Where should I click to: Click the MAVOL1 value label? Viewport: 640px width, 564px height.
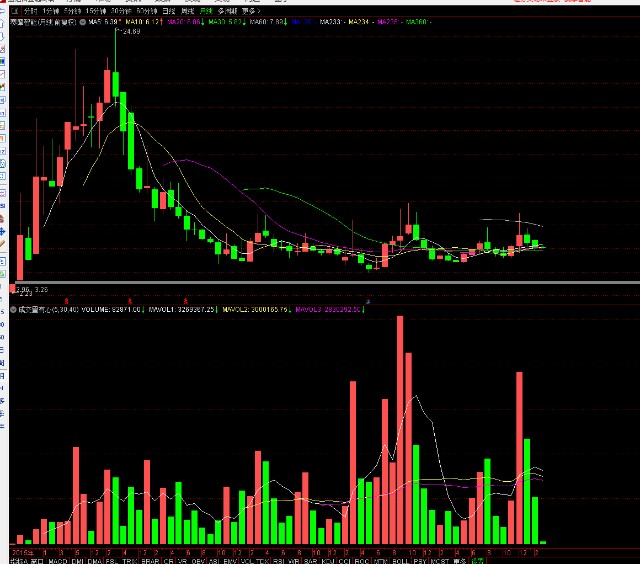(x=183, y=310)
